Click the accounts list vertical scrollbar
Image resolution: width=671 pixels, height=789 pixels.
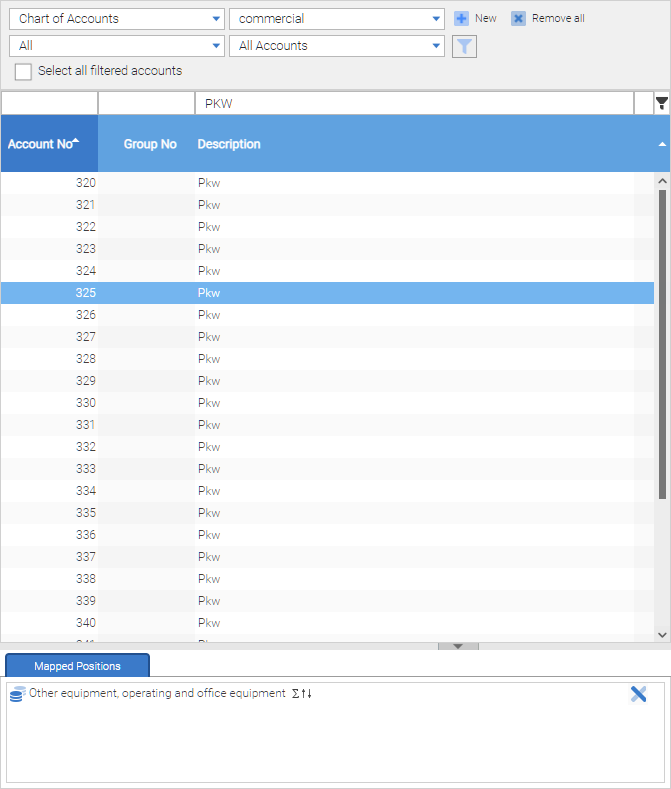coord(662,340)
